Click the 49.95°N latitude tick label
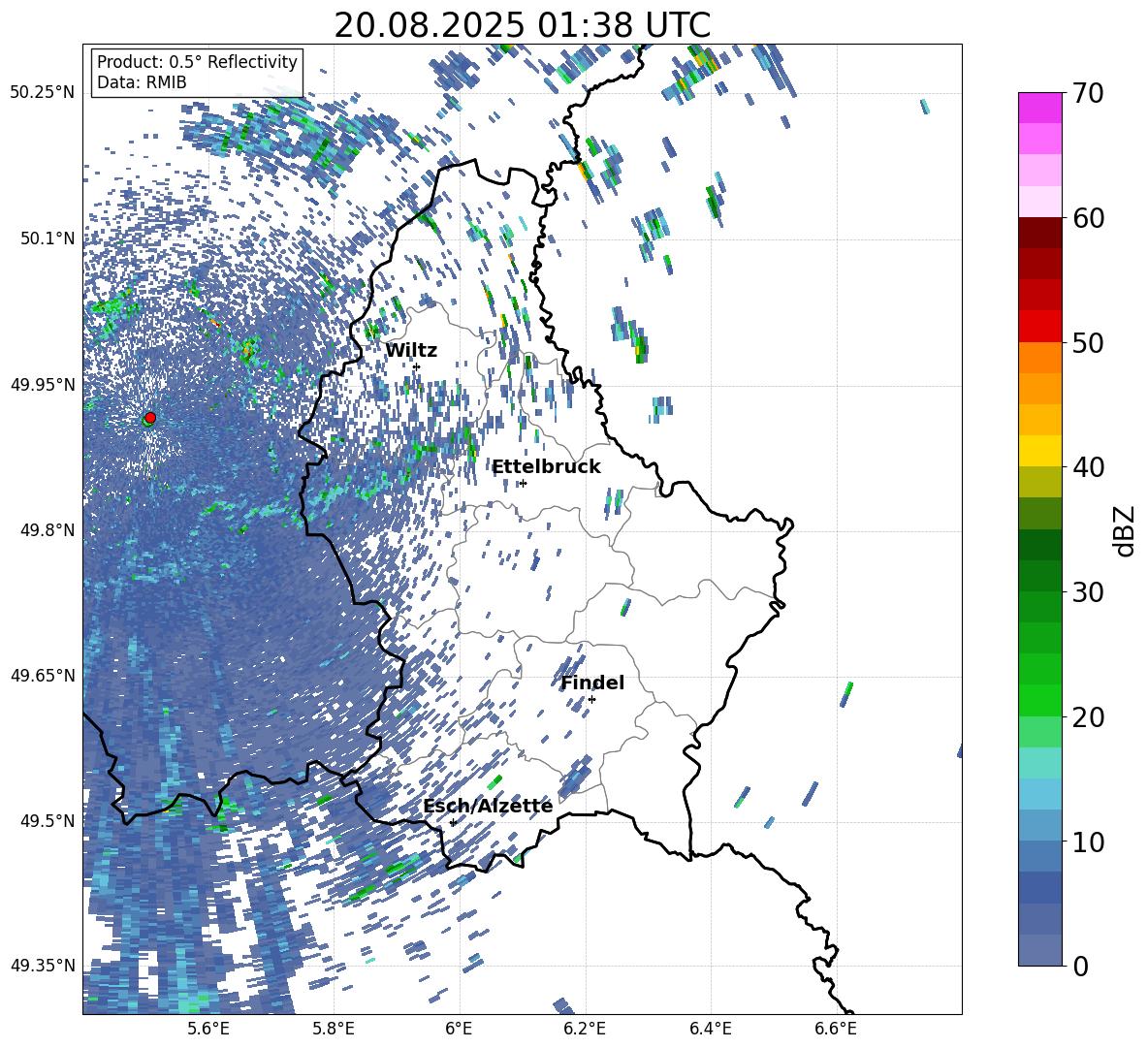This screenshot has height=1048, width=1148. pyautogui.click(x=43, y=384)
